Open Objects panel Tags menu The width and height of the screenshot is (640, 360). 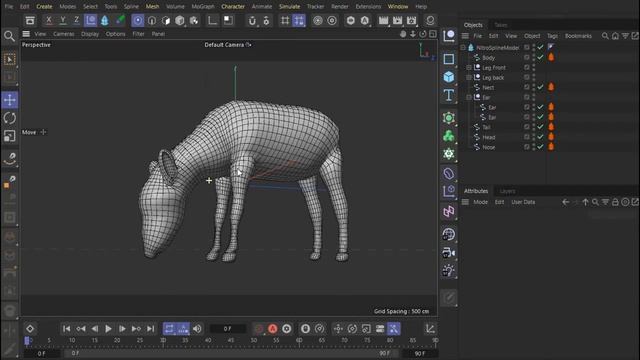point(552,36)
